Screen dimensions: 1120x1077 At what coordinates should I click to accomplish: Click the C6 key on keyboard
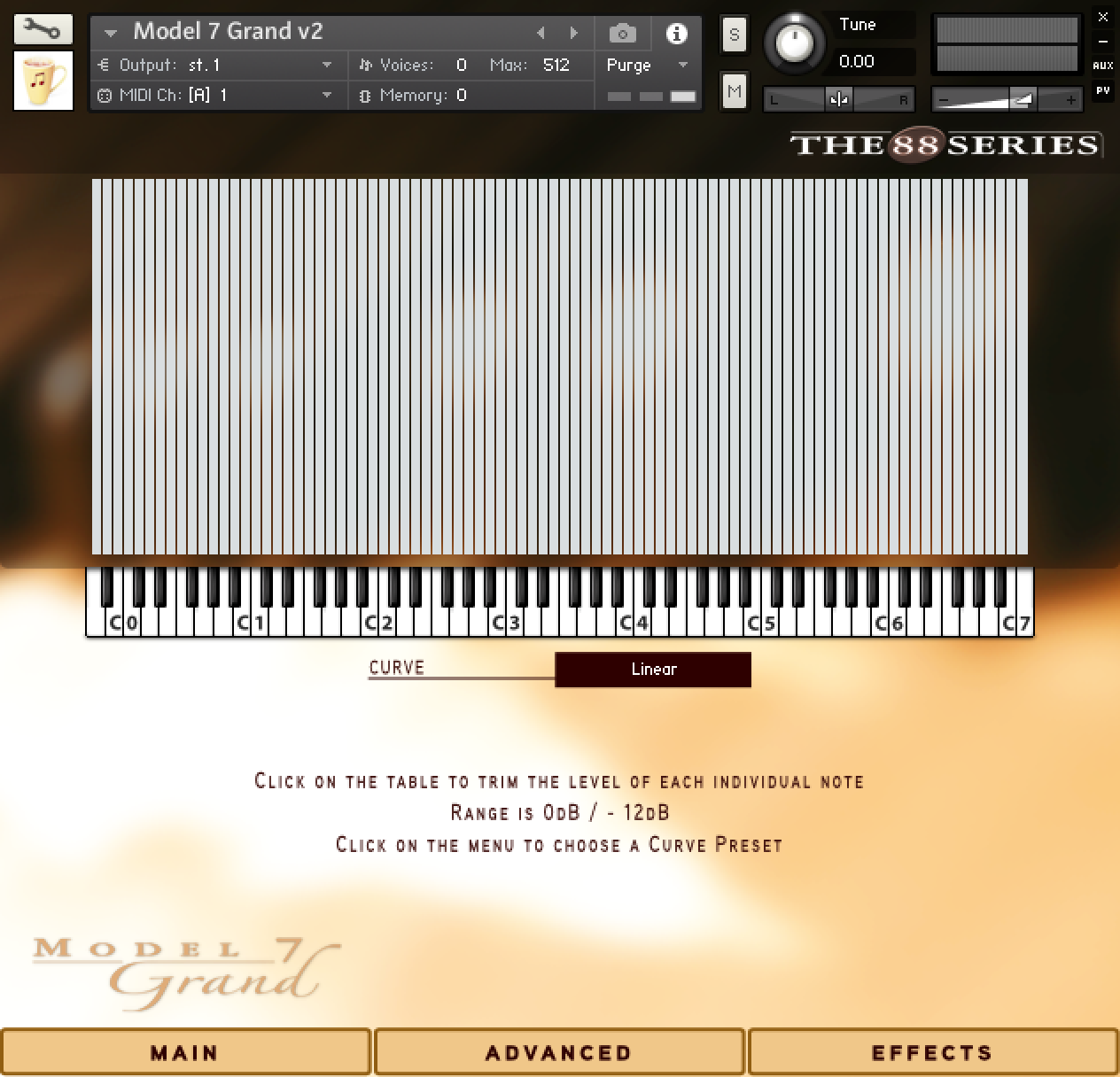click(881, 623)
